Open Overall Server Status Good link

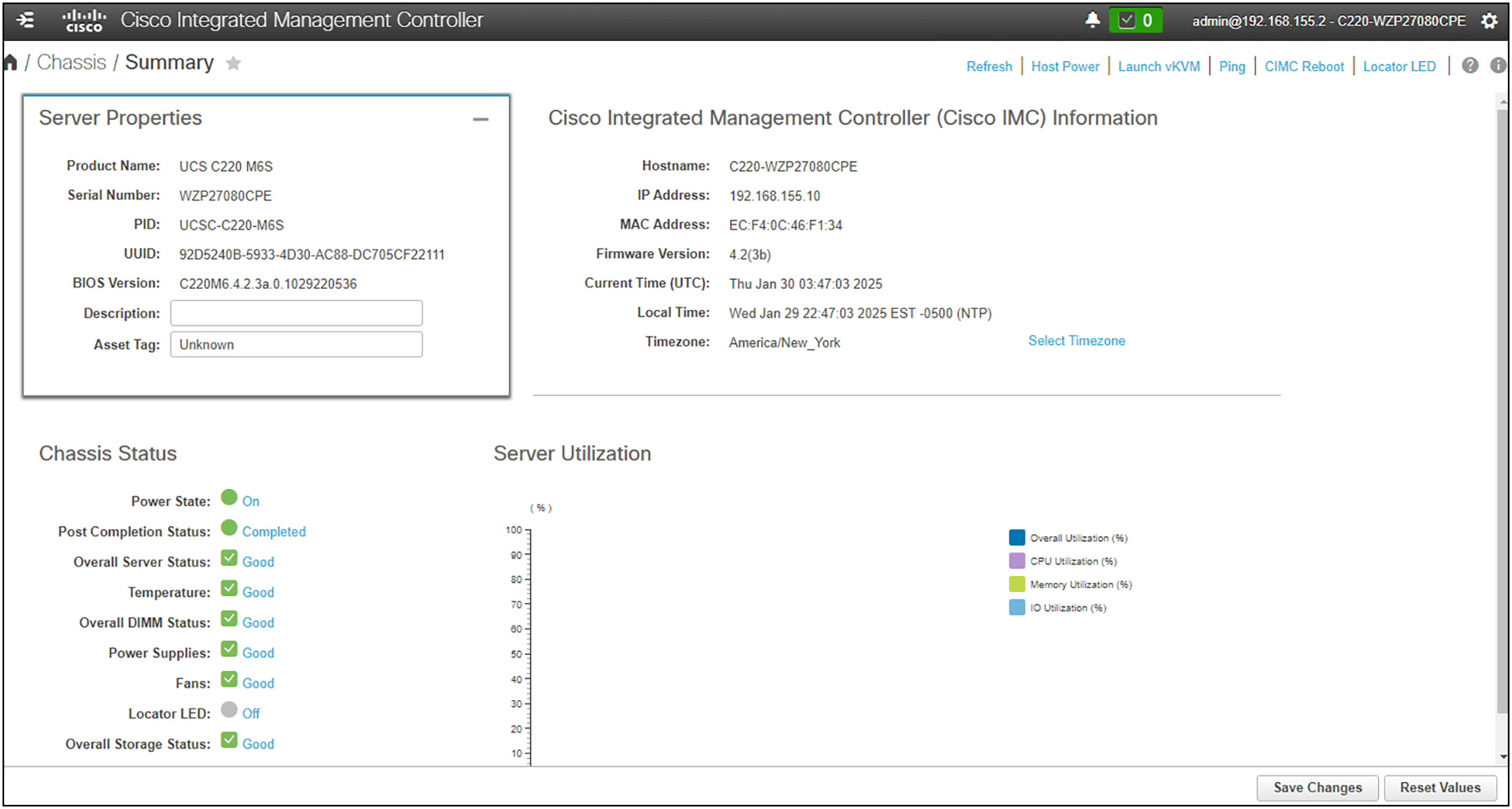258,562
